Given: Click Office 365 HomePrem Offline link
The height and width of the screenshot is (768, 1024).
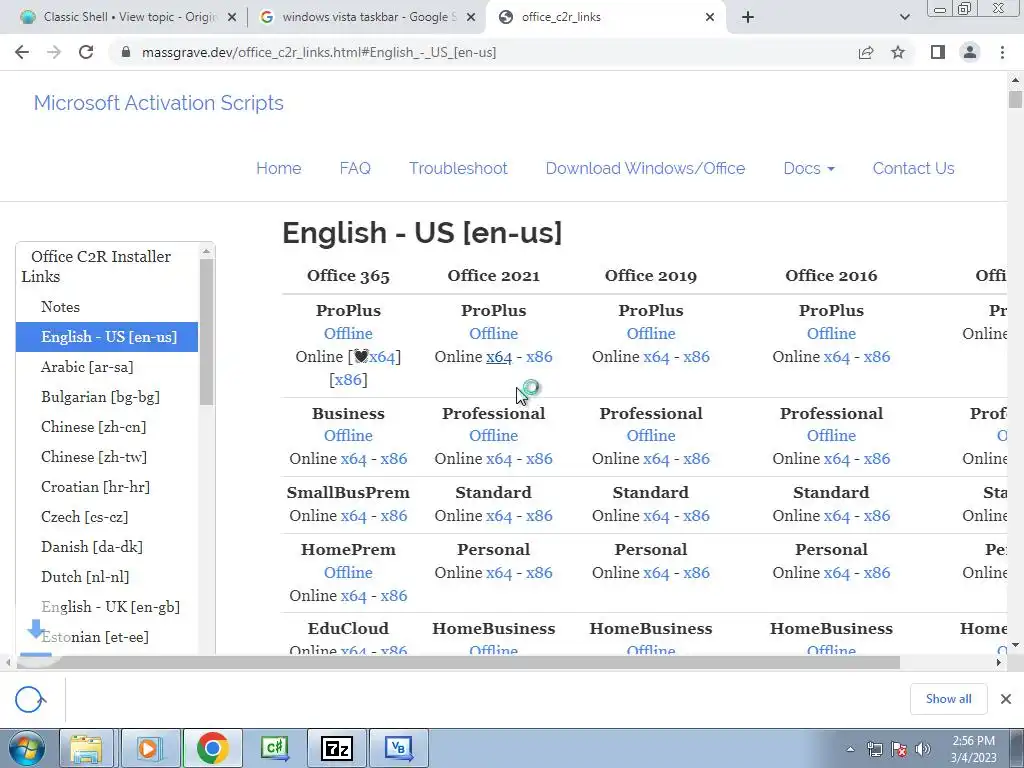Looking at the screenshot, I should click(348, 573).
